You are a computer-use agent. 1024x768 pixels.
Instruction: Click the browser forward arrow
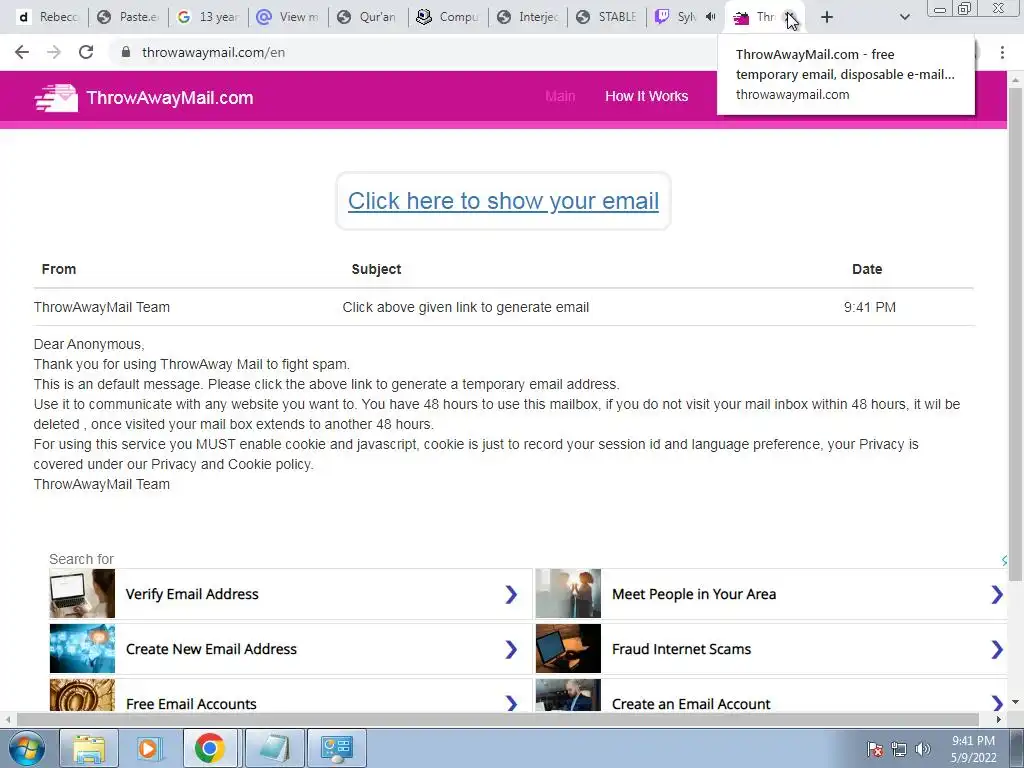54,52
